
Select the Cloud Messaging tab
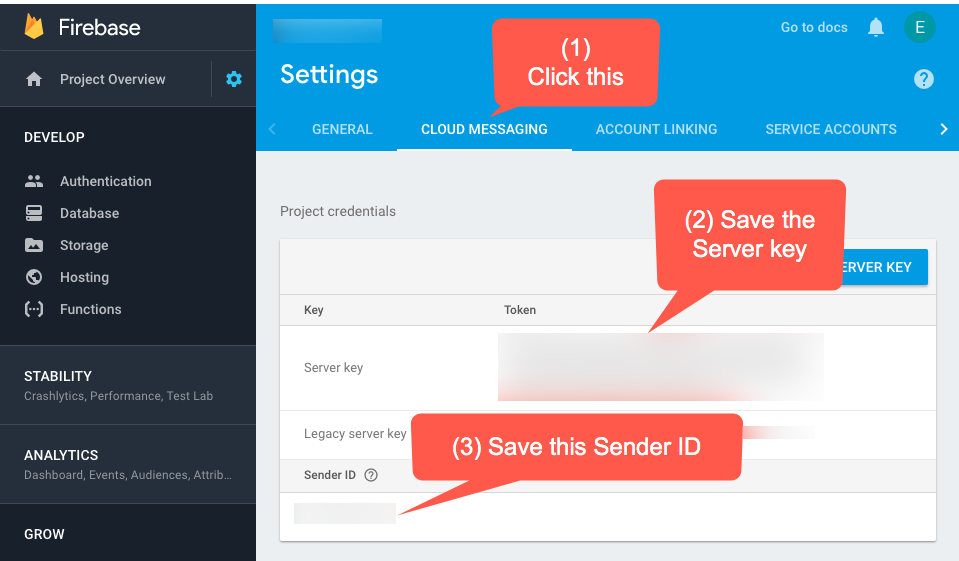[x=484, y=129]
